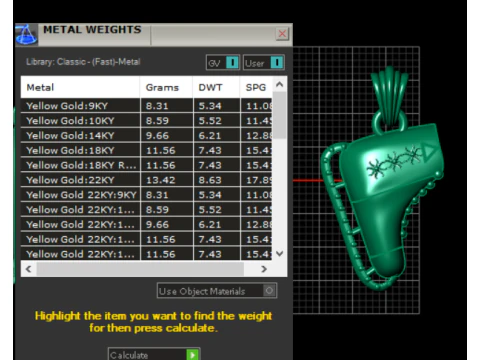Viewport: 480px width, 360px height.
Task: Click the horizontal scroll right arrow
Action: point(264,269)
